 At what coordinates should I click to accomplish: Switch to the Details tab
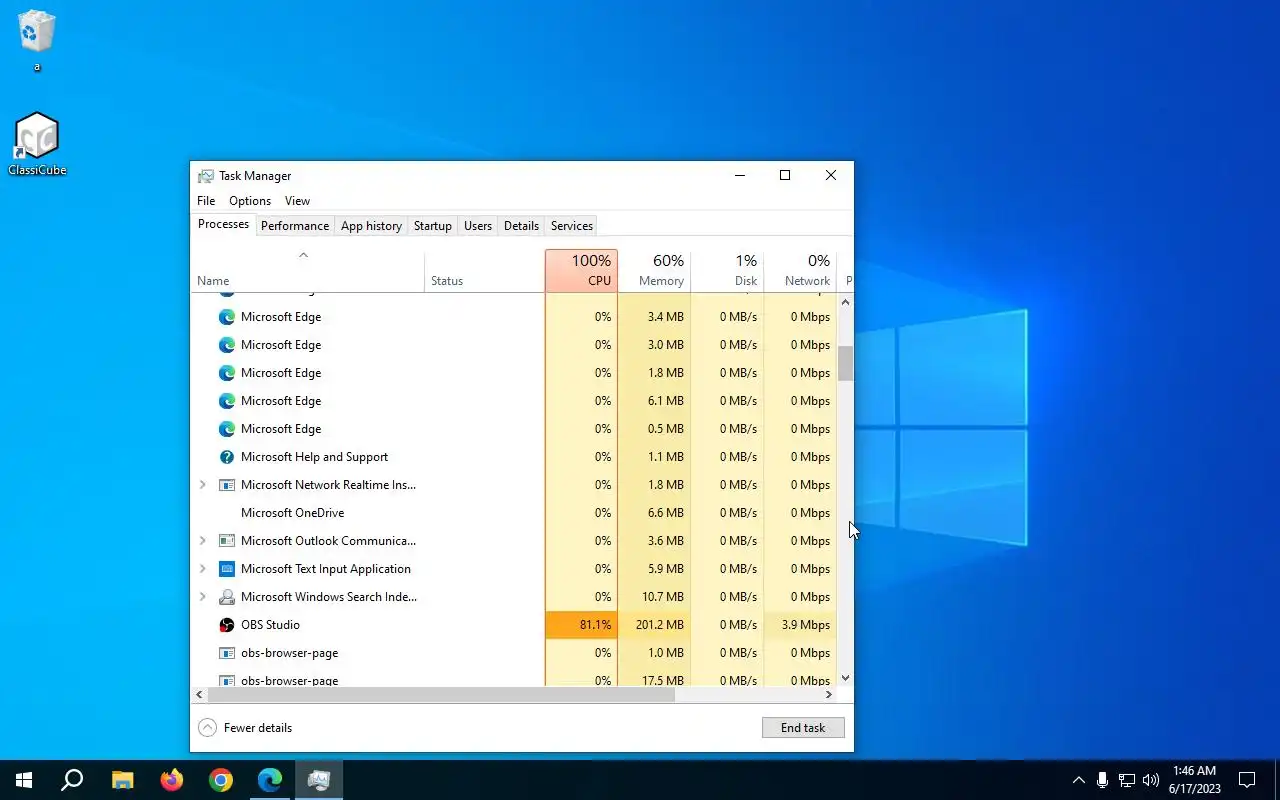521,226
